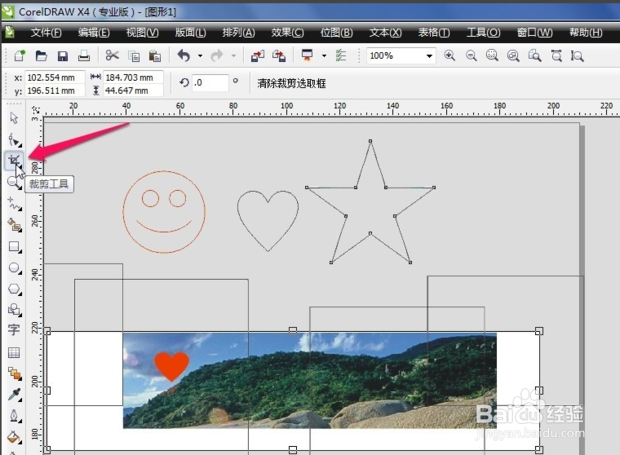Click the Zoom in magnifier
The height and width of the screenshot is (455, 620).
[x=449, y=55]
